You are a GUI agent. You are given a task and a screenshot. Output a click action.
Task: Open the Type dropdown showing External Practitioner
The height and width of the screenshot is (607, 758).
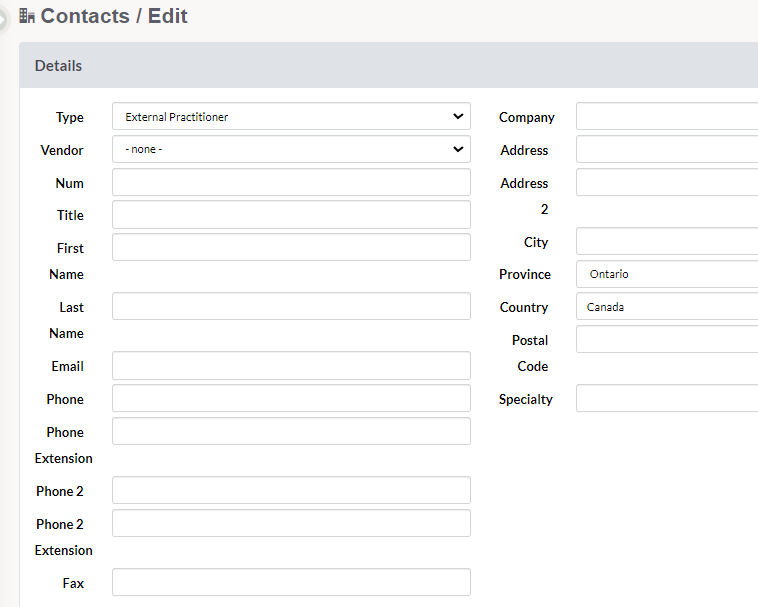(x=292, y=116)
